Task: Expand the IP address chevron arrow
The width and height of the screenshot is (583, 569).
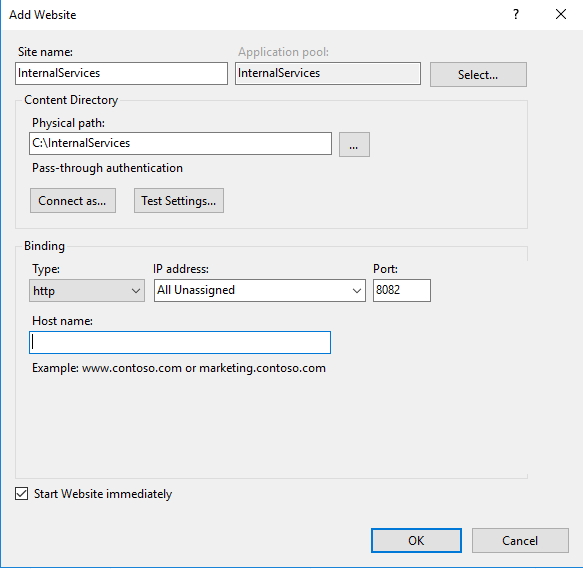Action: (x=357, y=291)
